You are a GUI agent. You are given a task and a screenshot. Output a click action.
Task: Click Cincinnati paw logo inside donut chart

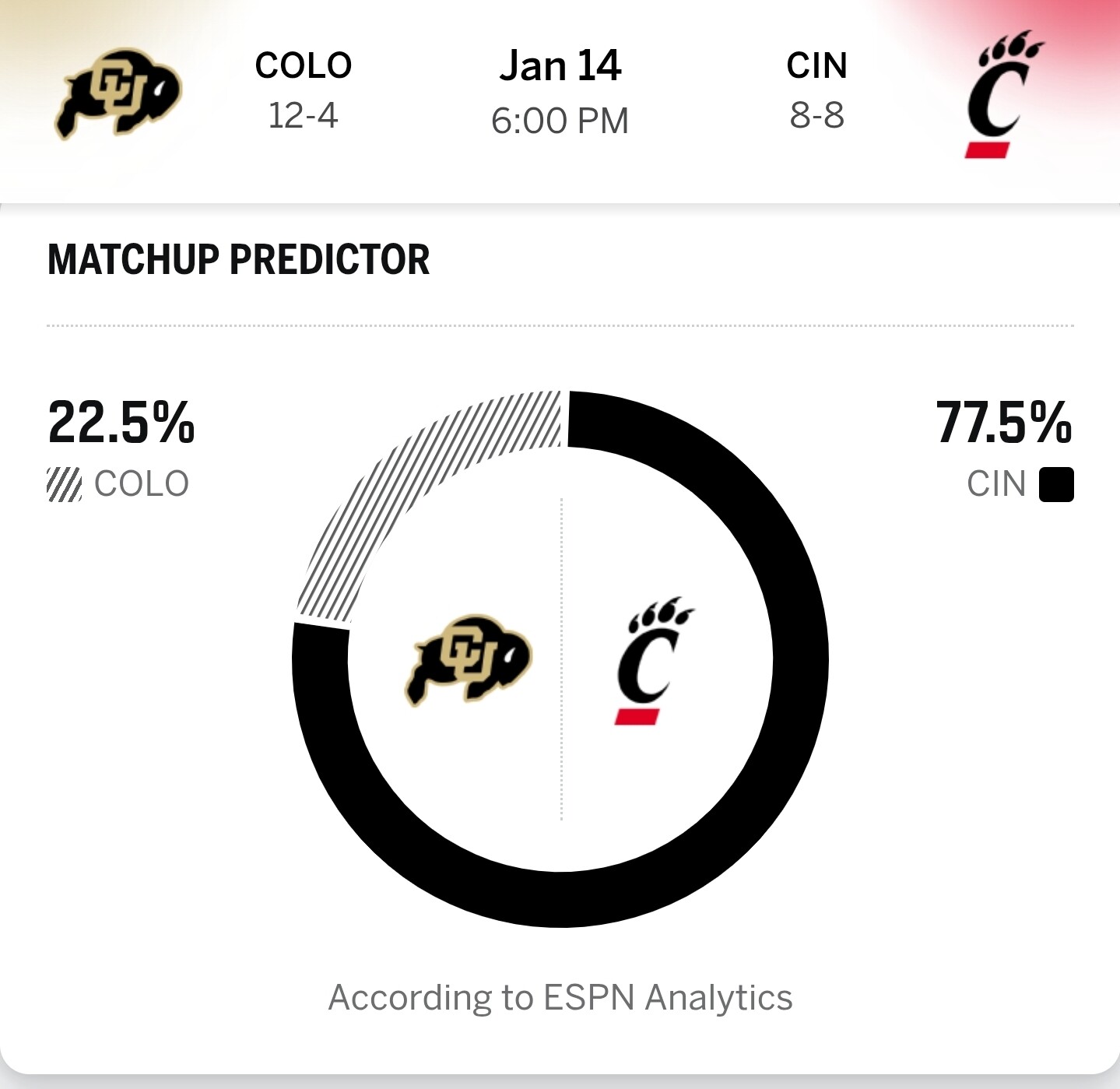[652, 660]
